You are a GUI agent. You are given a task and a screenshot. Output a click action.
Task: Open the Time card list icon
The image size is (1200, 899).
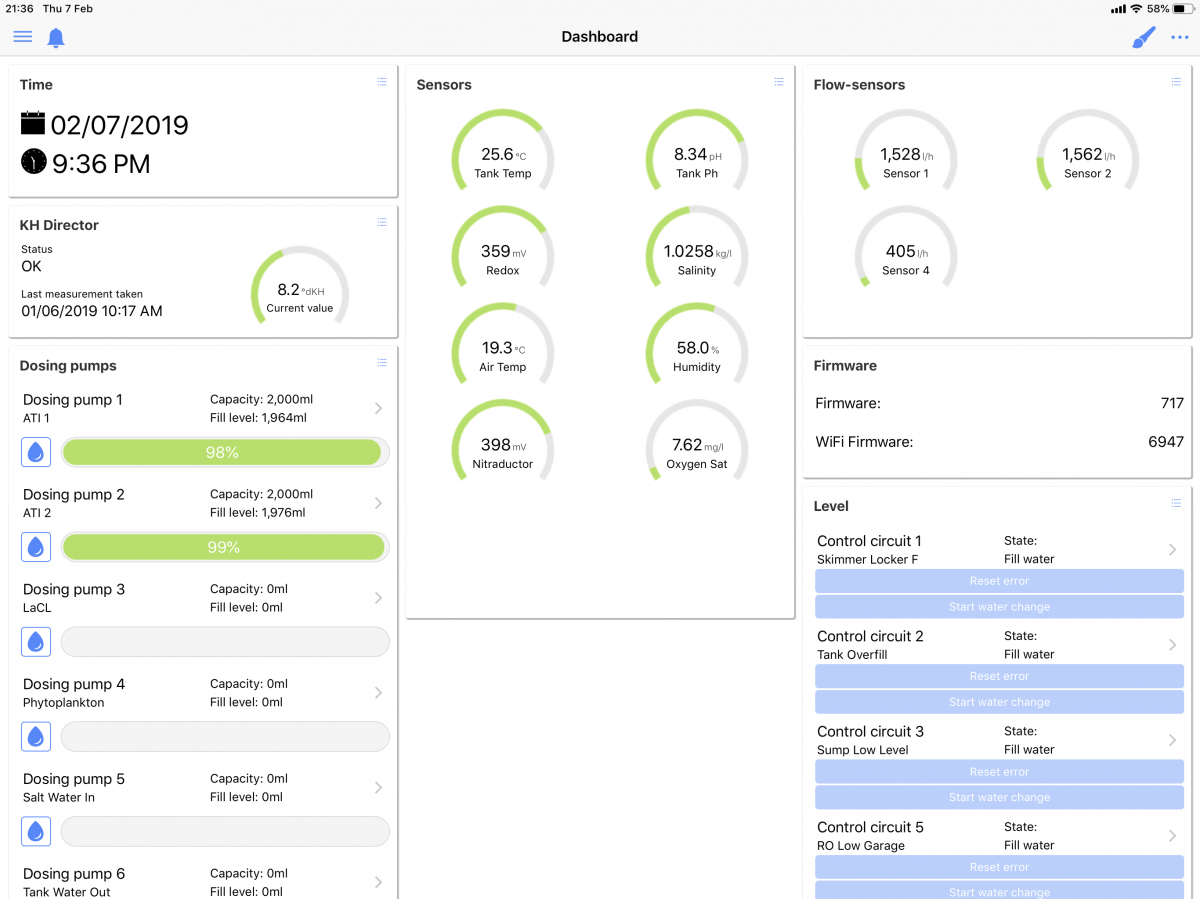click(382, 82)
